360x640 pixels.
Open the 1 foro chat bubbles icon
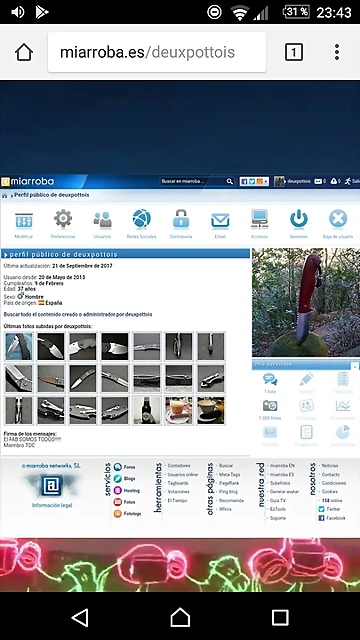tap(270, 380)
